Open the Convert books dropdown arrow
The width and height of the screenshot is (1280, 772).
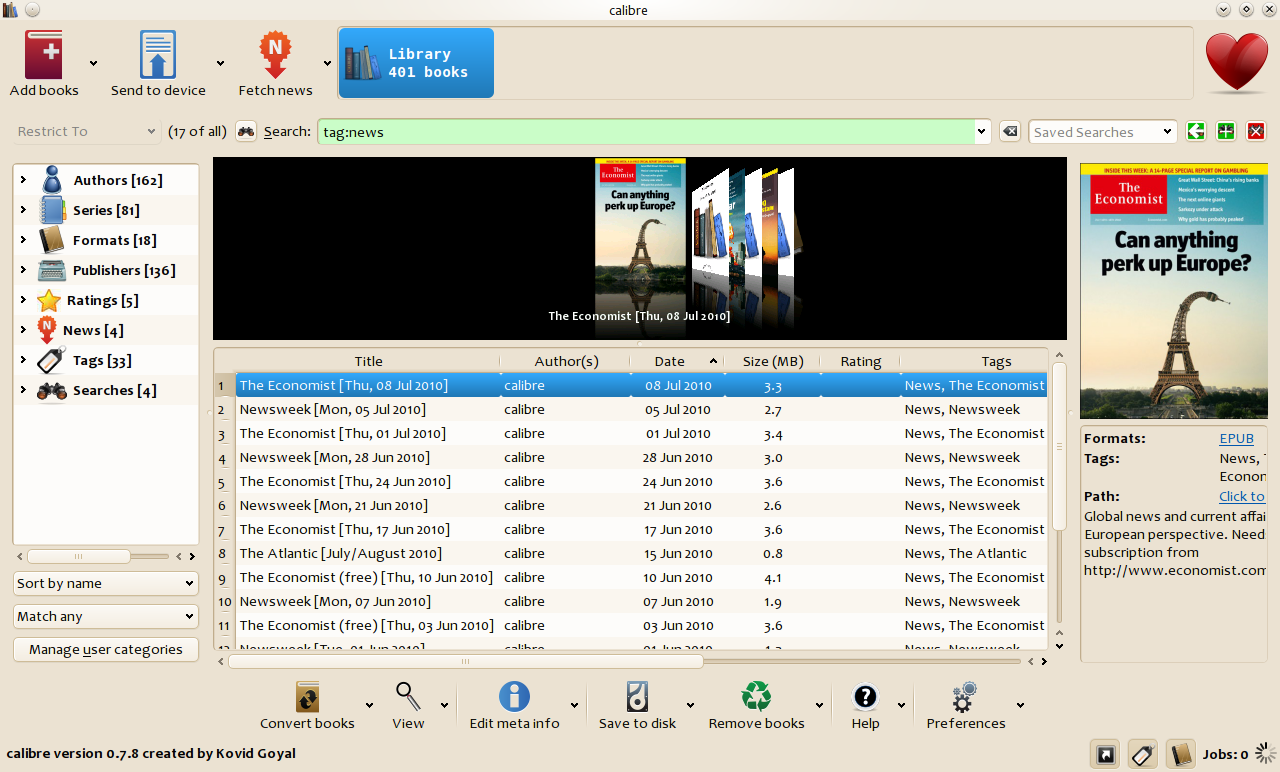[369, 705]
